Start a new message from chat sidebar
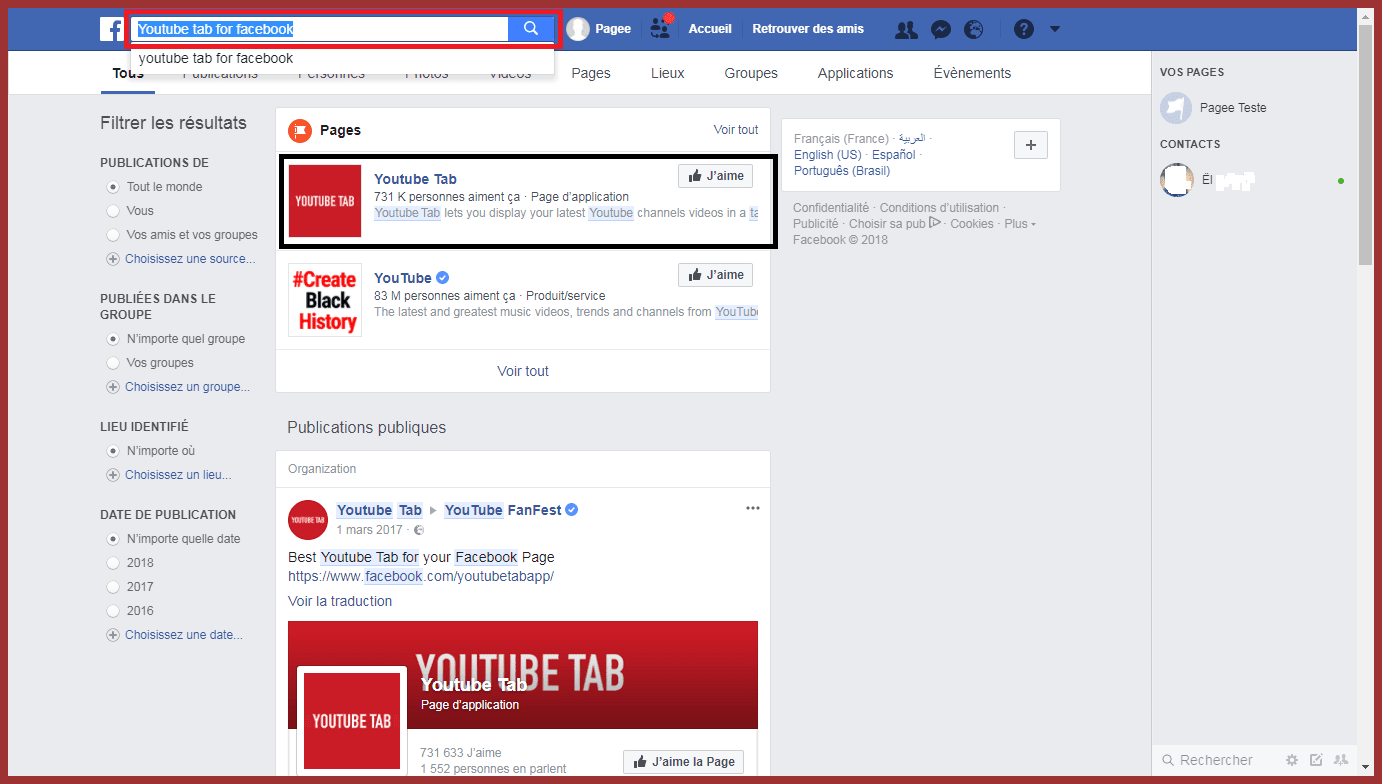Screen dimensions: 1382x784 click(1316, 760)
